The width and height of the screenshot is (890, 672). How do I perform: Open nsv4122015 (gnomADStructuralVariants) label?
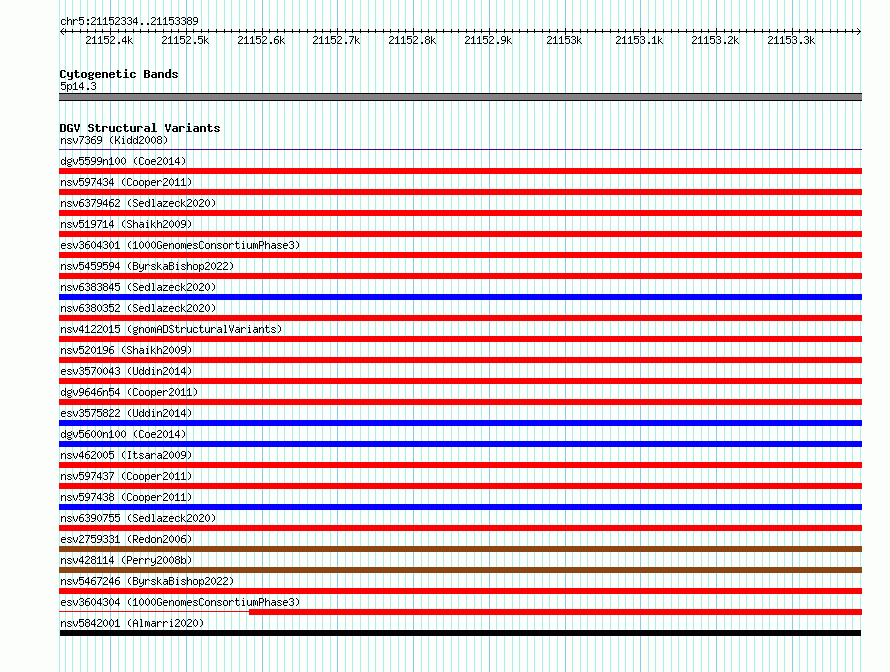coord(171,329)
